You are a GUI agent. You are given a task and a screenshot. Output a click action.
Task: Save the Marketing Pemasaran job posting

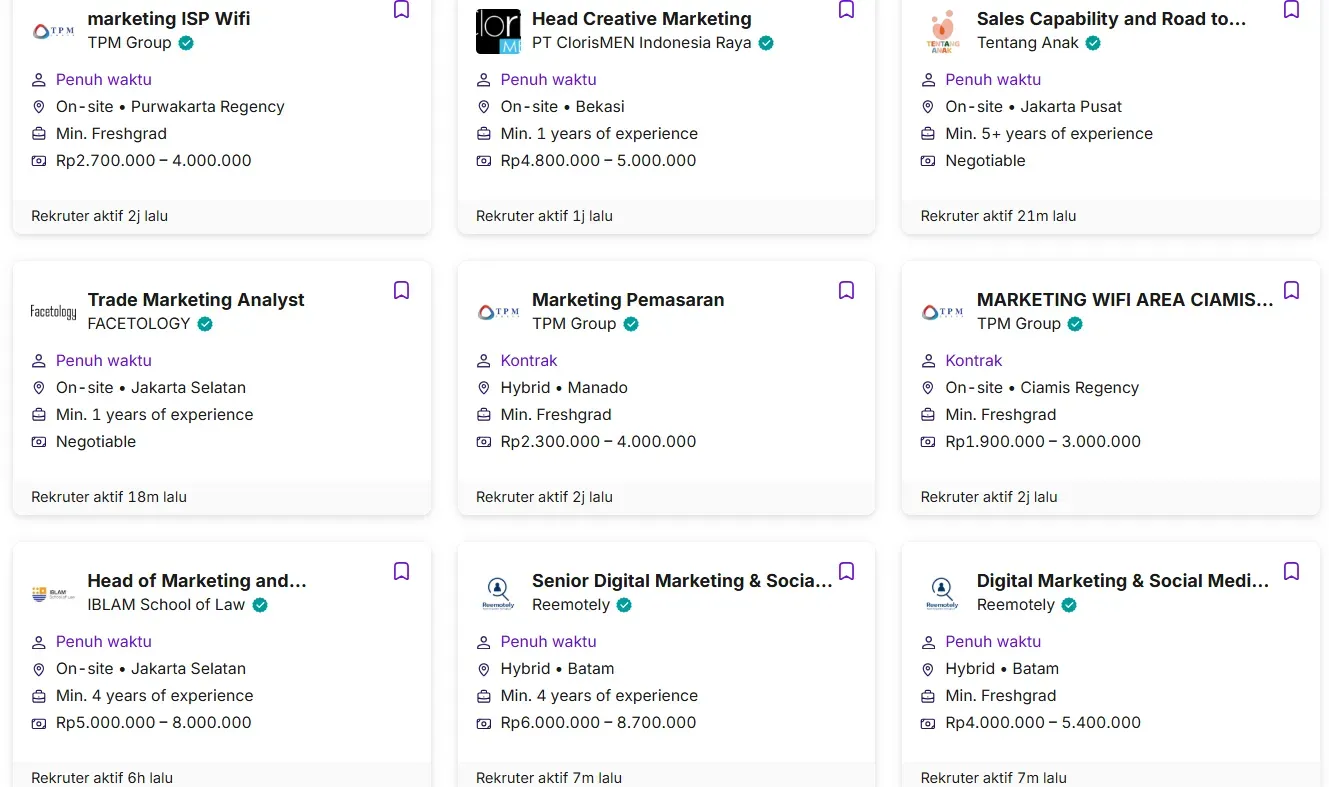pyautogui.click(x=846, y=290)
